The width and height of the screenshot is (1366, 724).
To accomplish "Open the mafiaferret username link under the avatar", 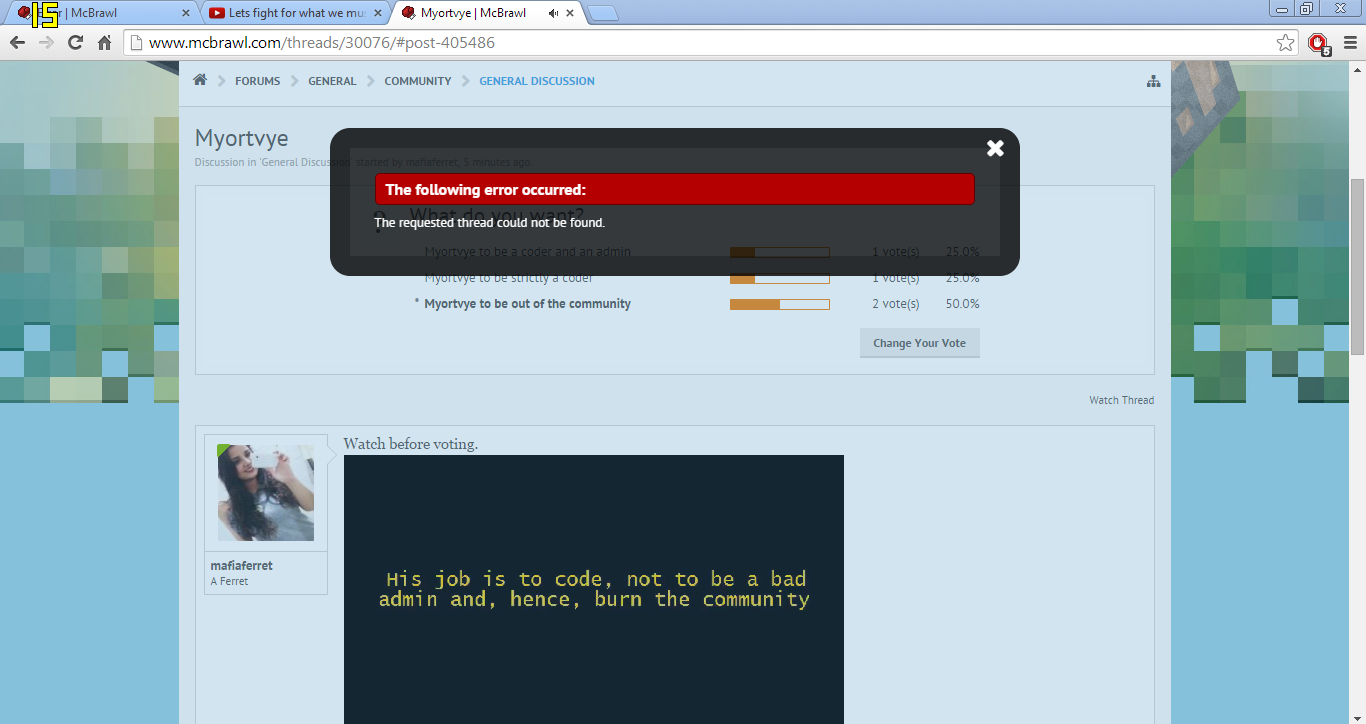I will point(241,566).
